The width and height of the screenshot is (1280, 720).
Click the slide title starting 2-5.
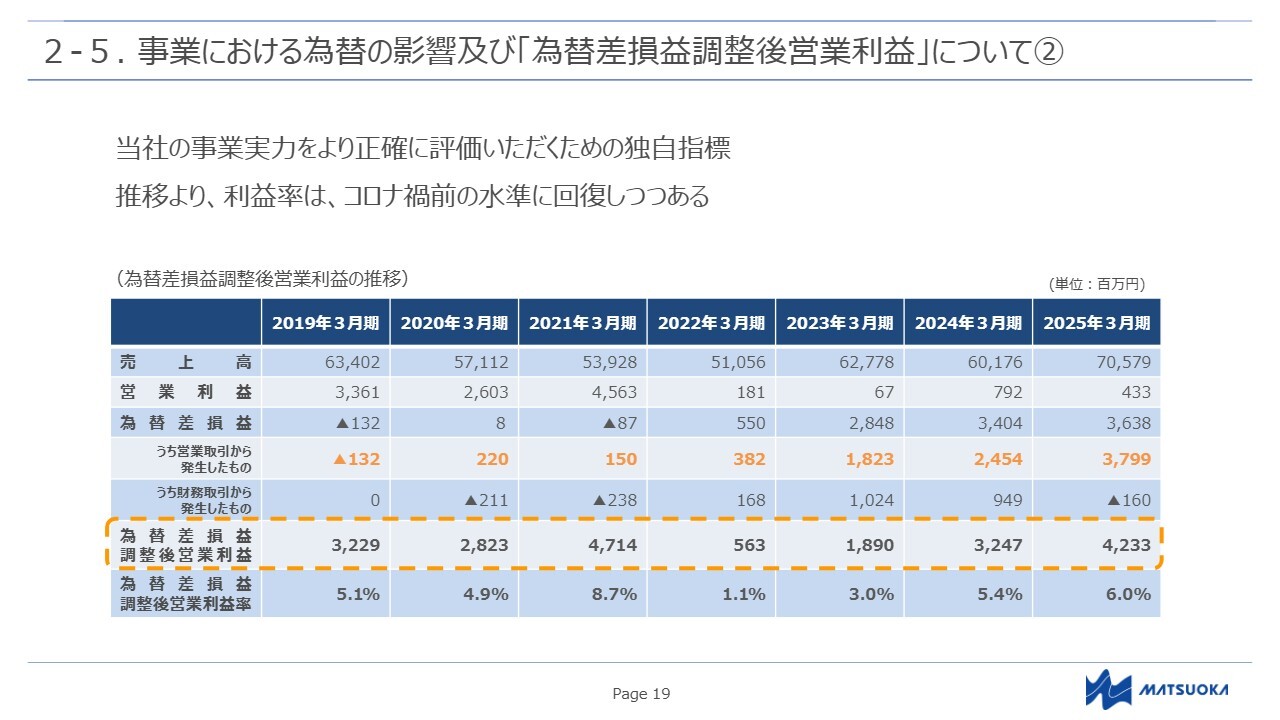click(x=552, y=51)
